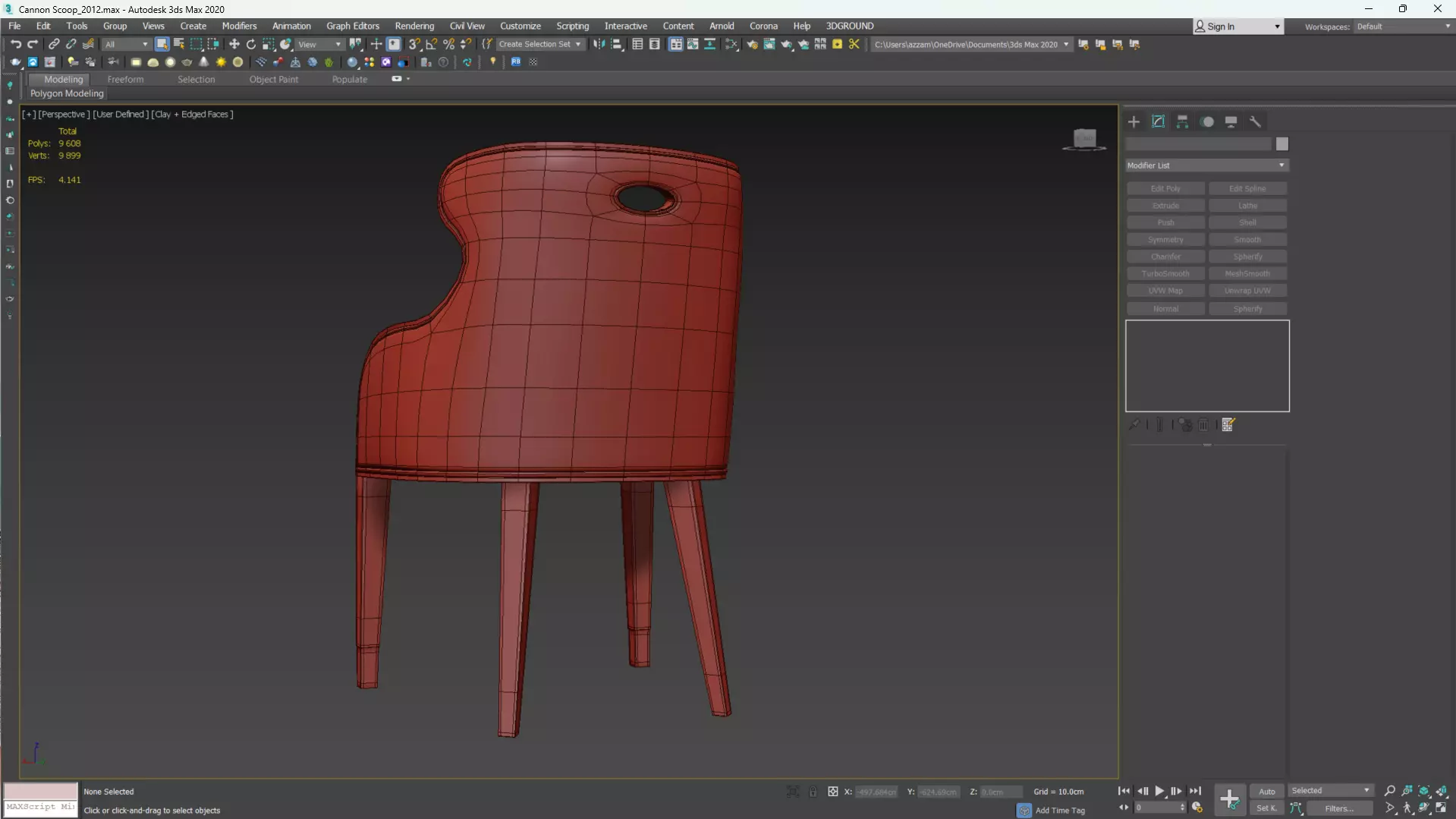Toggle Window/Crossing selection mode
Image resolution: width=1456 pixels, height=819 pixels.
click(213, 45)
